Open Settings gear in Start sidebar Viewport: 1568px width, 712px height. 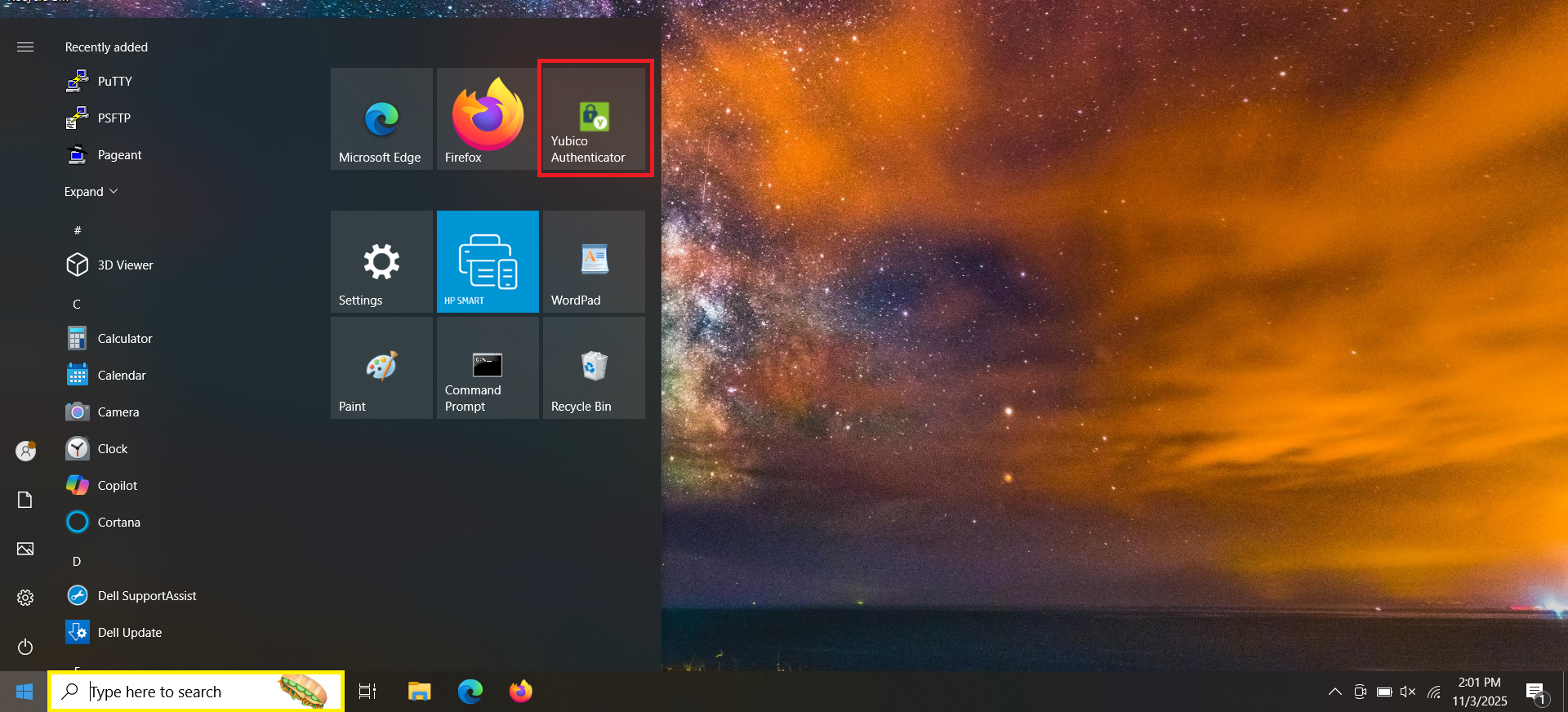point(25,598)
